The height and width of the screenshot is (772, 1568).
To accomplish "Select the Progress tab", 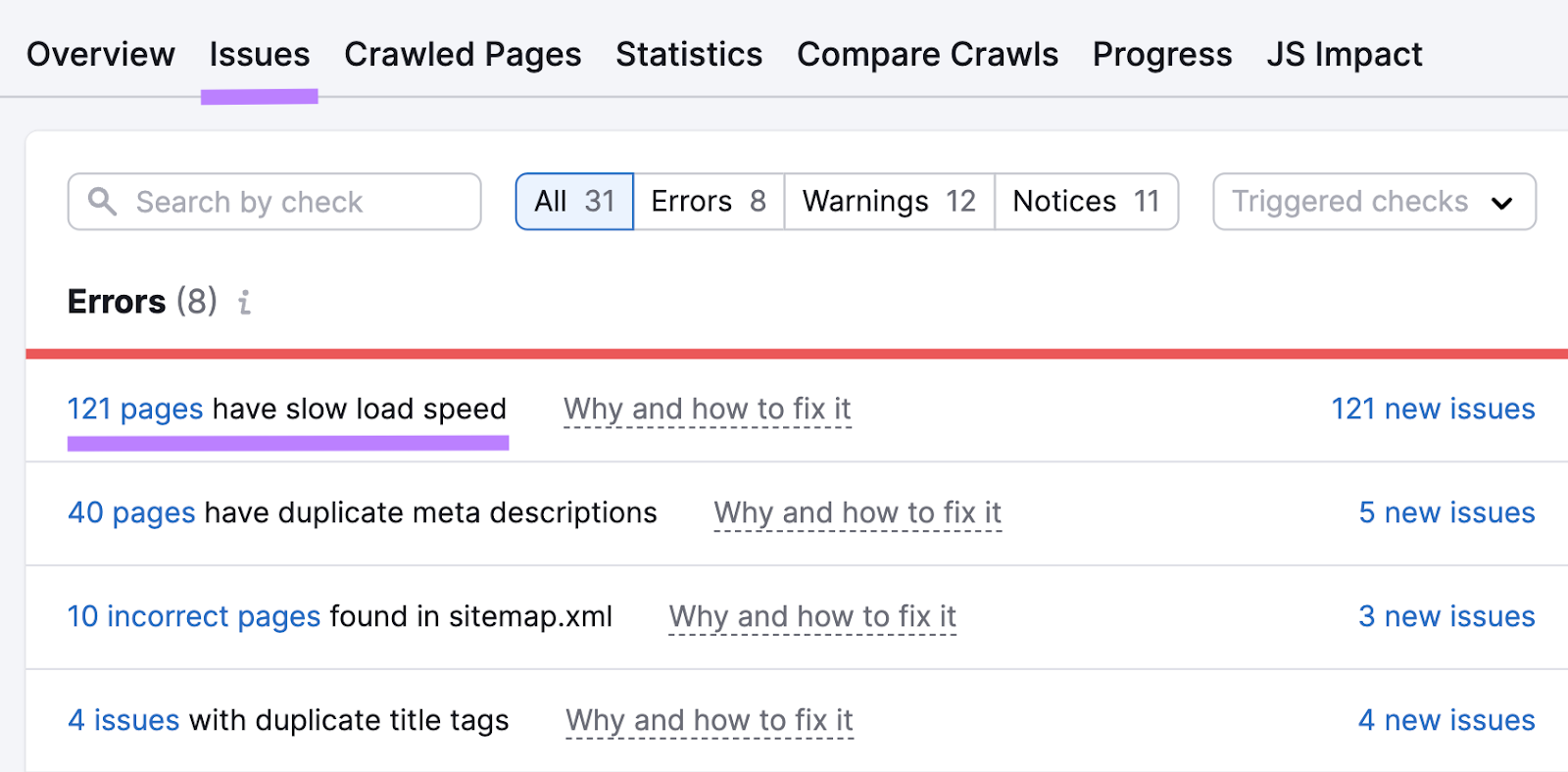I will coord(1161,55).
